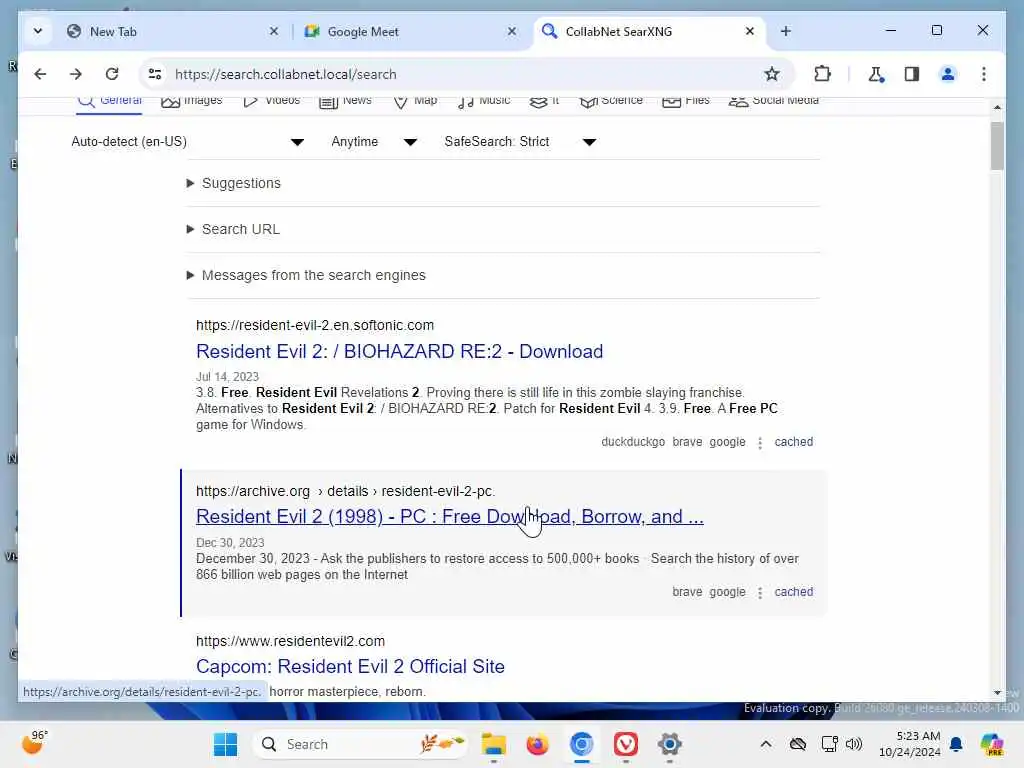Bookmark this page with the star icon
1024x768 pixels.
(772, 74)
